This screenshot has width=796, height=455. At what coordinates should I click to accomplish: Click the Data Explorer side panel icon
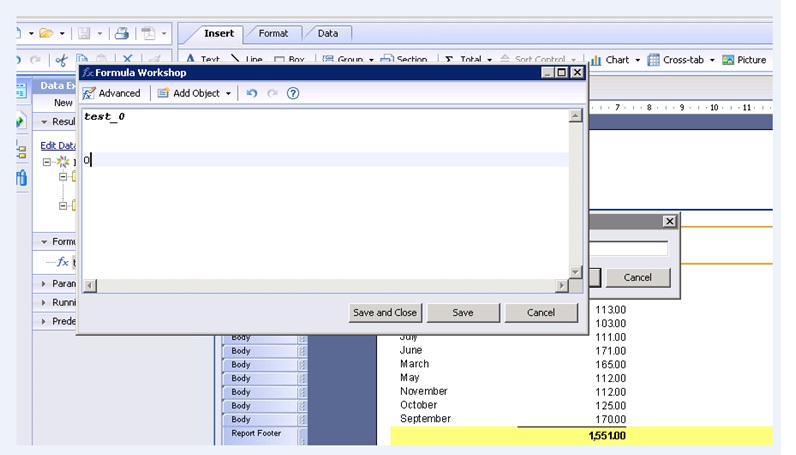tap(21, 91)
